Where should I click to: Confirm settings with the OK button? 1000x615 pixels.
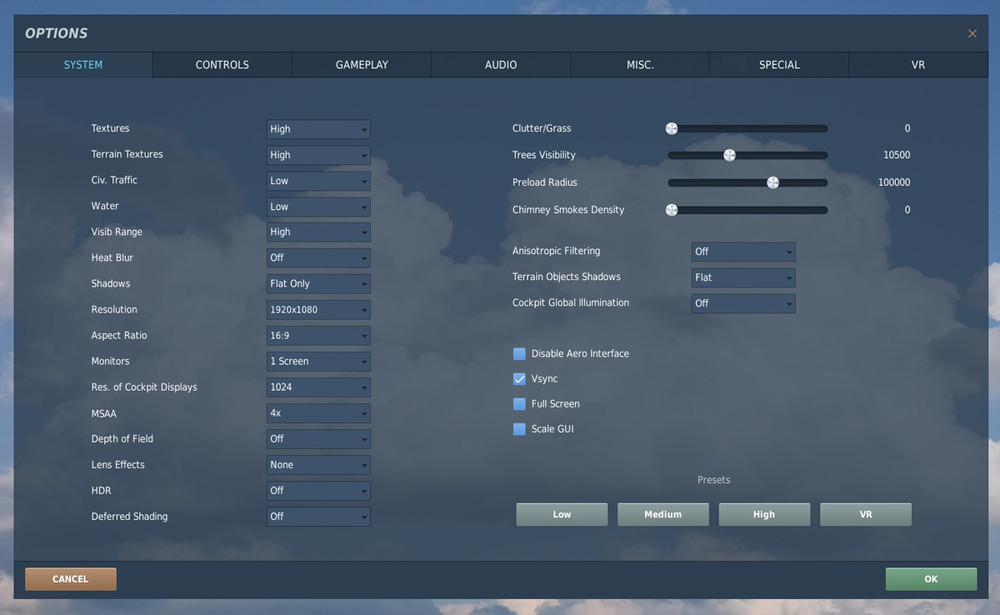pos(931,579)
